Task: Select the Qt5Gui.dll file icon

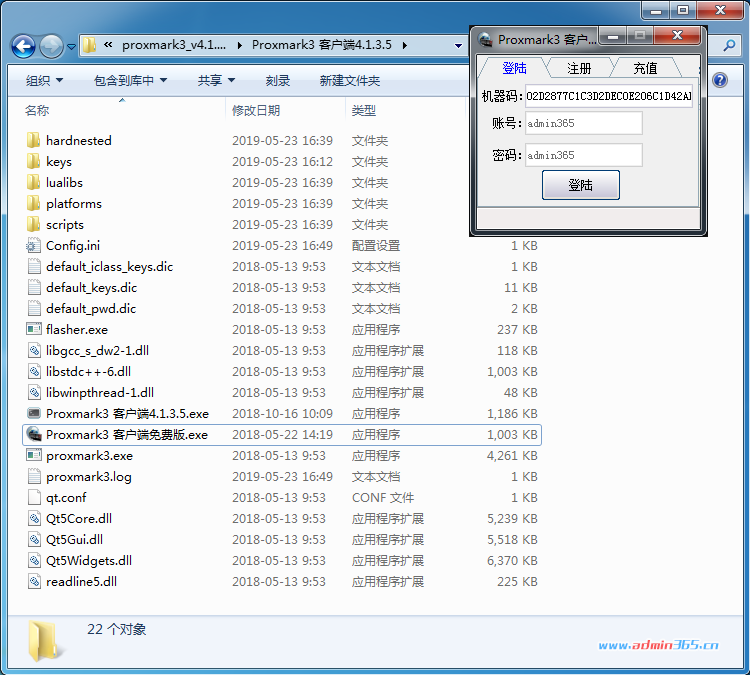Action: click(x=34, y=540)
